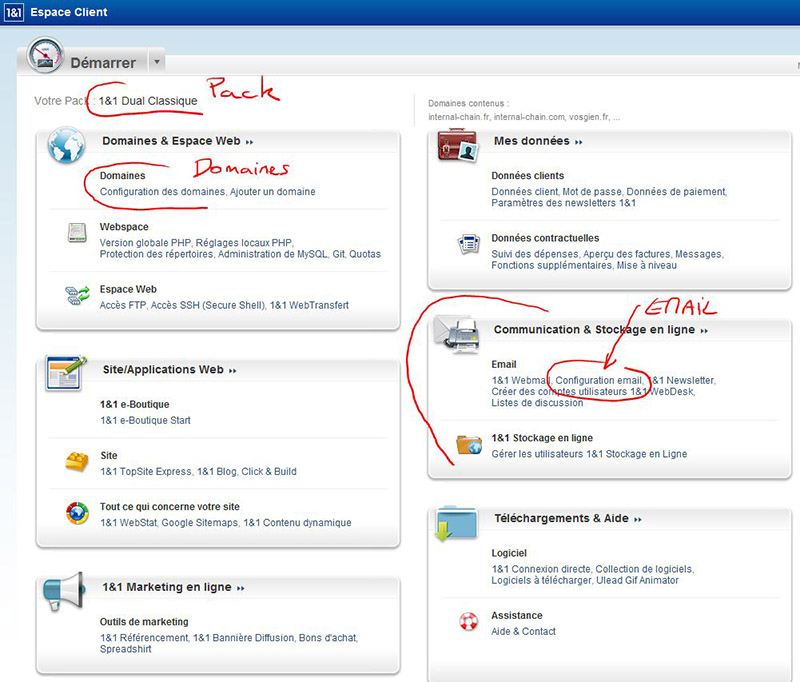Image resolution: width=800 pixels, height=682 pixels.
Task: Expand 1&1 Marketing en ligne section heading
Action: point(173,587)
